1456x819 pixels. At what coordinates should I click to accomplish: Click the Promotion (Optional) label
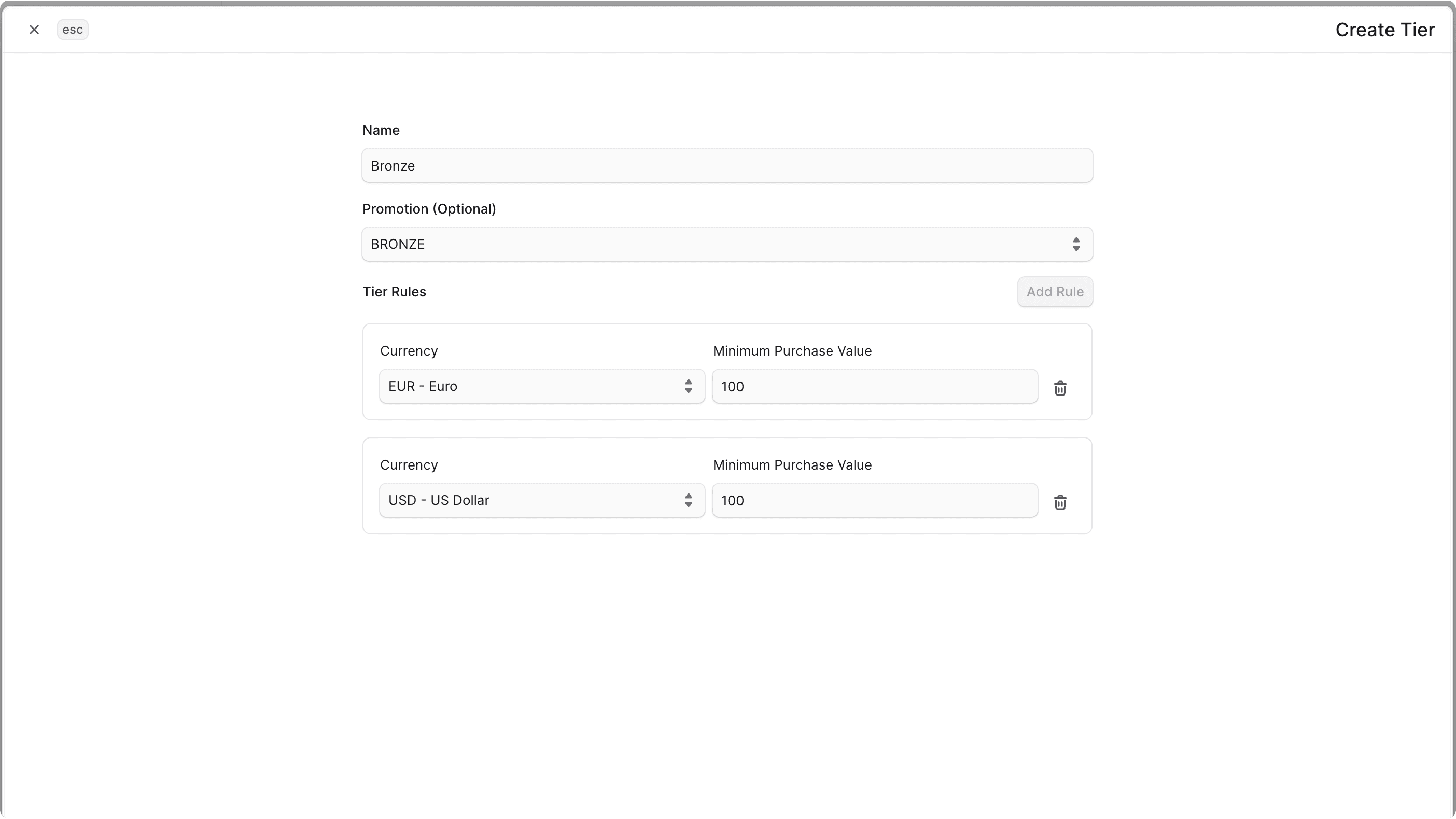click(x=429, y=208)
